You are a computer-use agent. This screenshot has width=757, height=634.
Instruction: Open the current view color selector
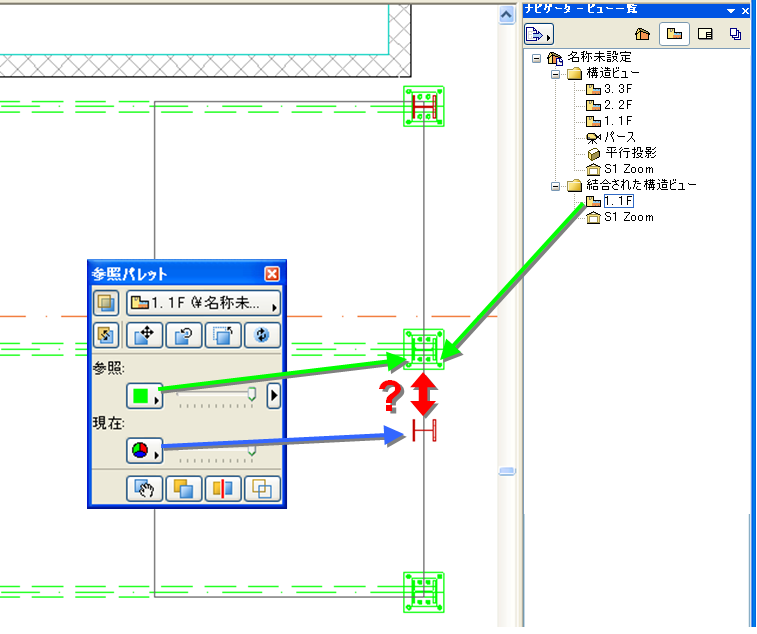(144, 451)
